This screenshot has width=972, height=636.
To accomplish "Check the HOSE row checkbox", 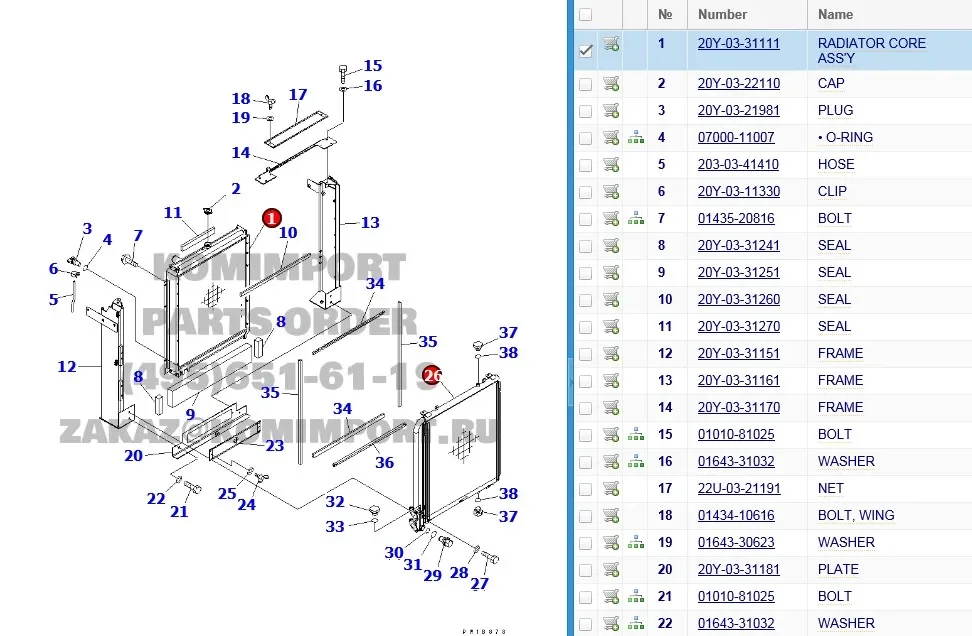I will [585, 166].
